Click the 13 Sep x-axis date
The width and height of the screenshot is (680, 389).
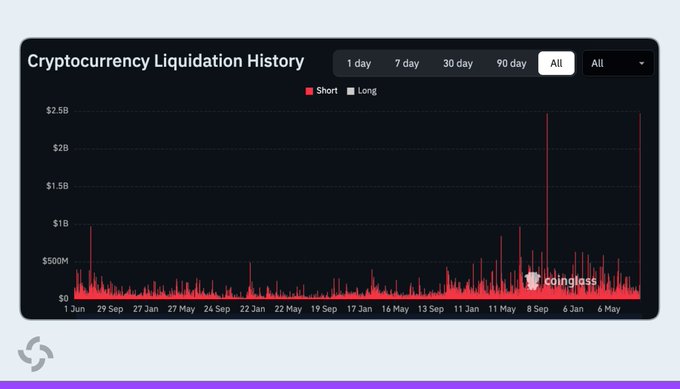pos(431,309)
